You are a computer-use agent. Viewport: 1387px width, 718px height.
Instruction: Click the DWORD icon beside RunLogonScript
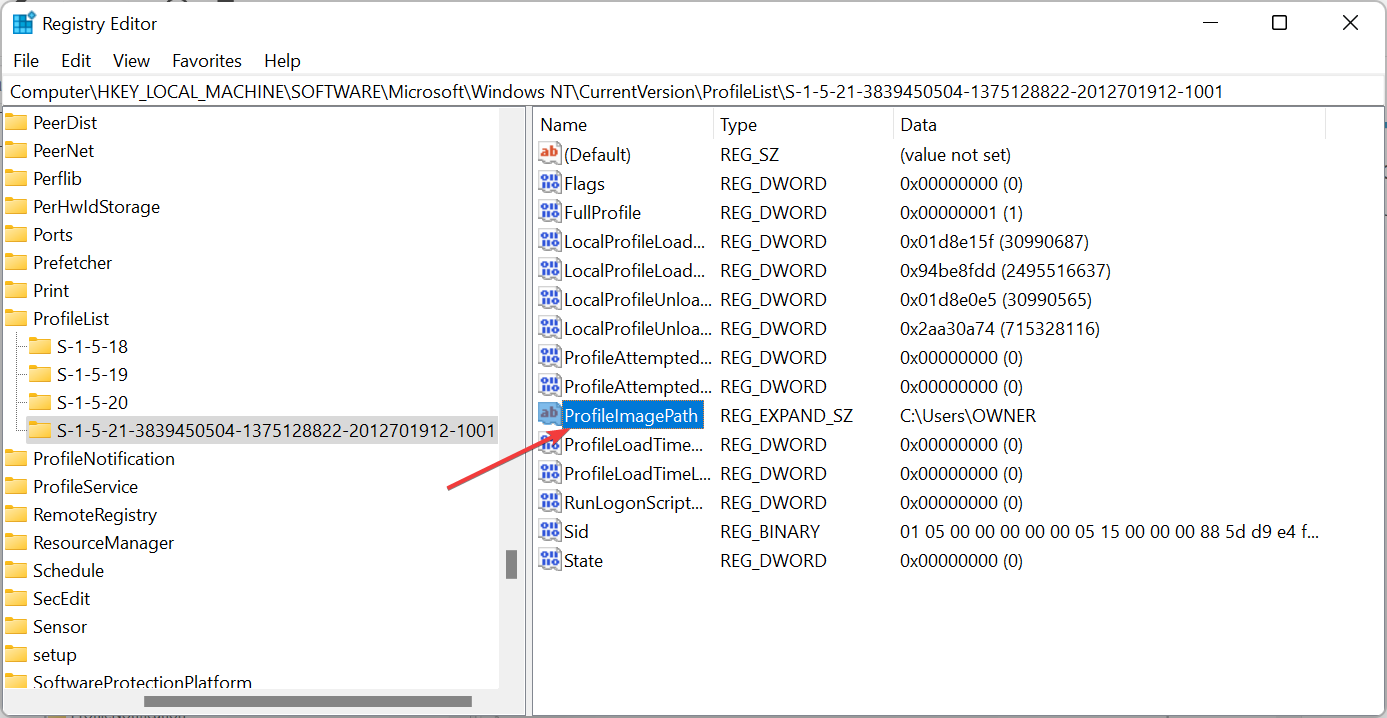tap(550, 502)
